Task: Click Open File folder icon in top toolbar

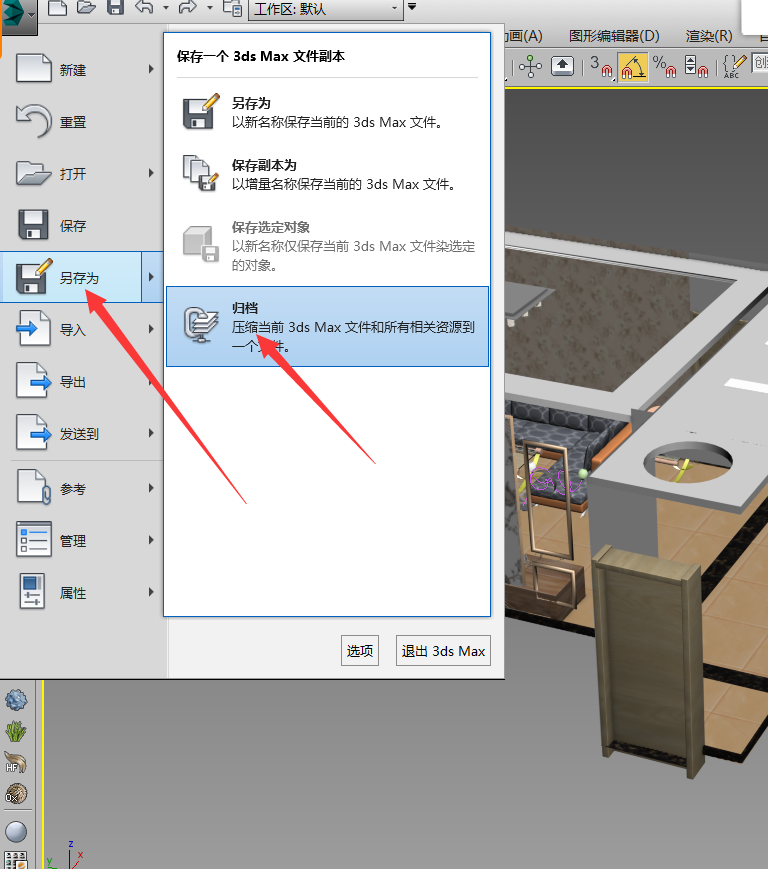Action: 87,9
